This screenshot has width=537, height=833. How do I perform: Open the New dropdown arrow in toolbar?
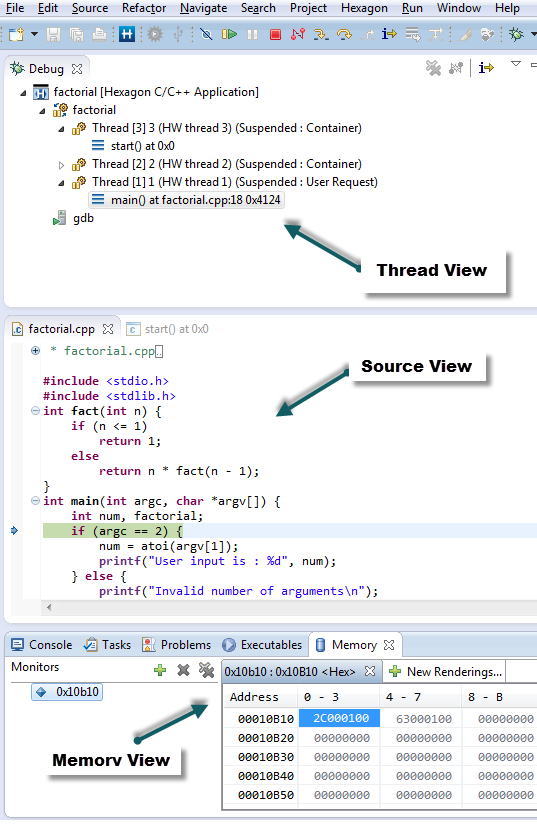point(35,35)
